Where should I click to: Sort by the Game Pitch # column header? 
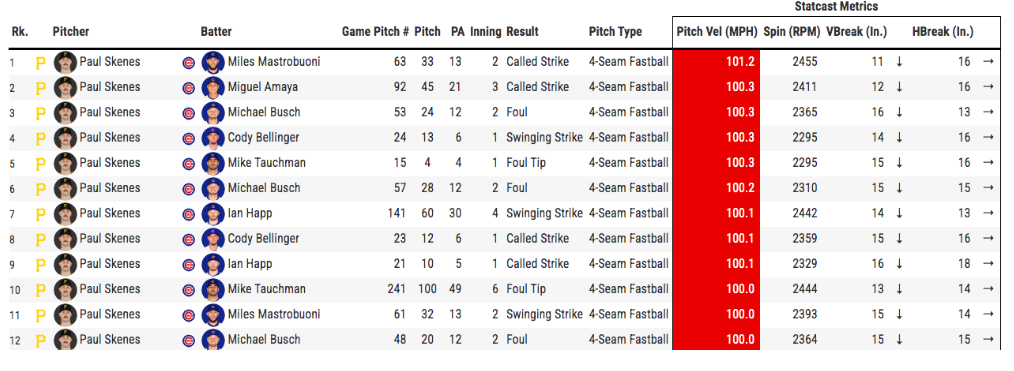tap(375, 32)
